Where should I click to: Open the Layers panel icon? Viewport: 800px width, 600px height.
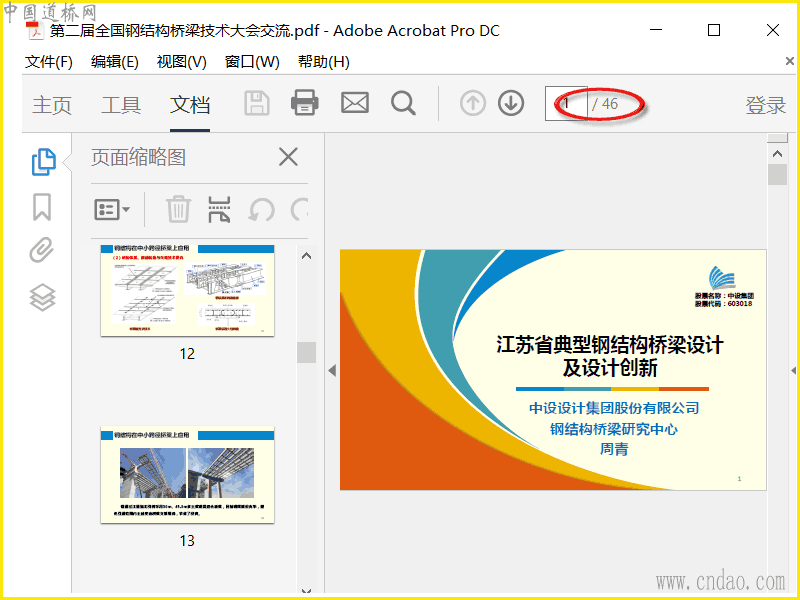click(42, 297)
